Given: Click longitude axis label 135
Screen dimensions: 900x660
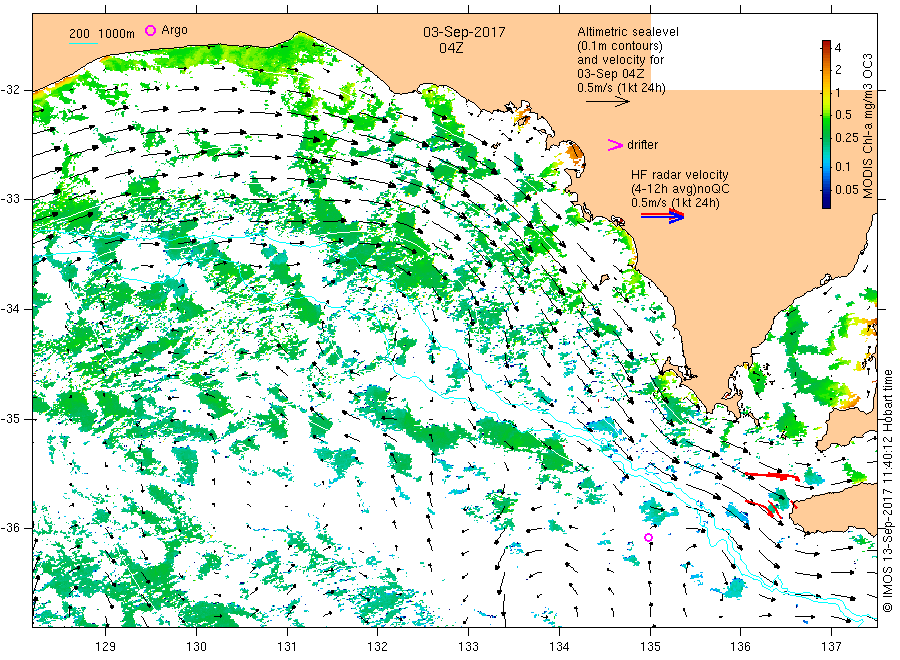Looking at the screenshot, I should [x=650, y=647].
